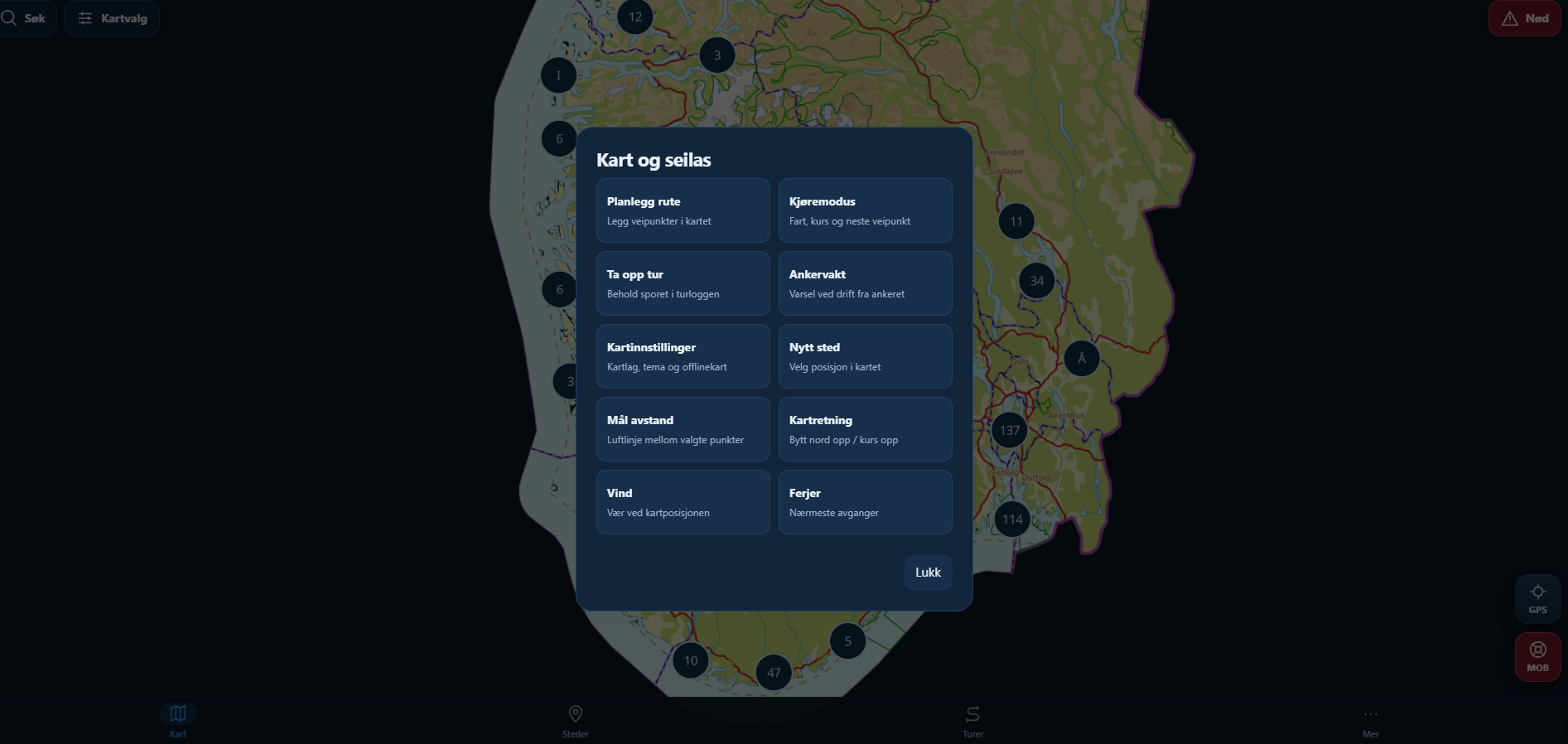Open the map cluster marker 34
The height and width of the screenshot is (744, 1568).
(1037, 281)
